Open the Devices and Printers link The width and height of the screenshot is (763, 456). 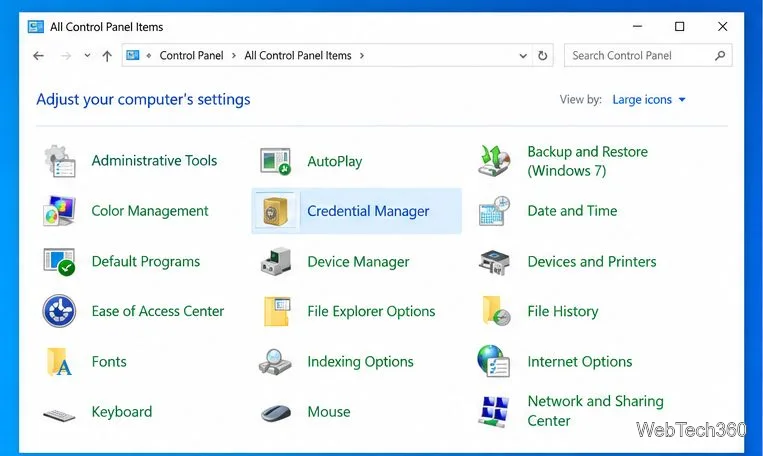[592, 262]
